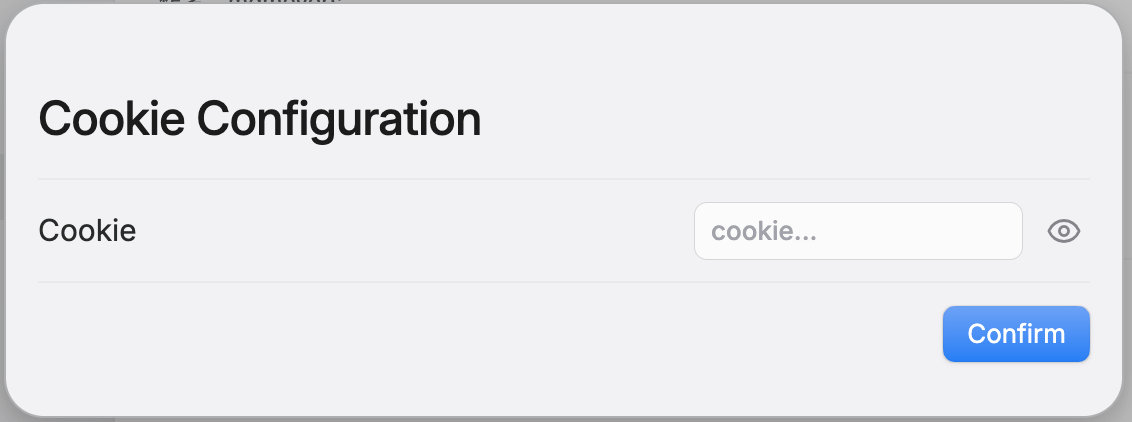Click the cookie input field
1132x422 pixels.
[x=857, y=232]
